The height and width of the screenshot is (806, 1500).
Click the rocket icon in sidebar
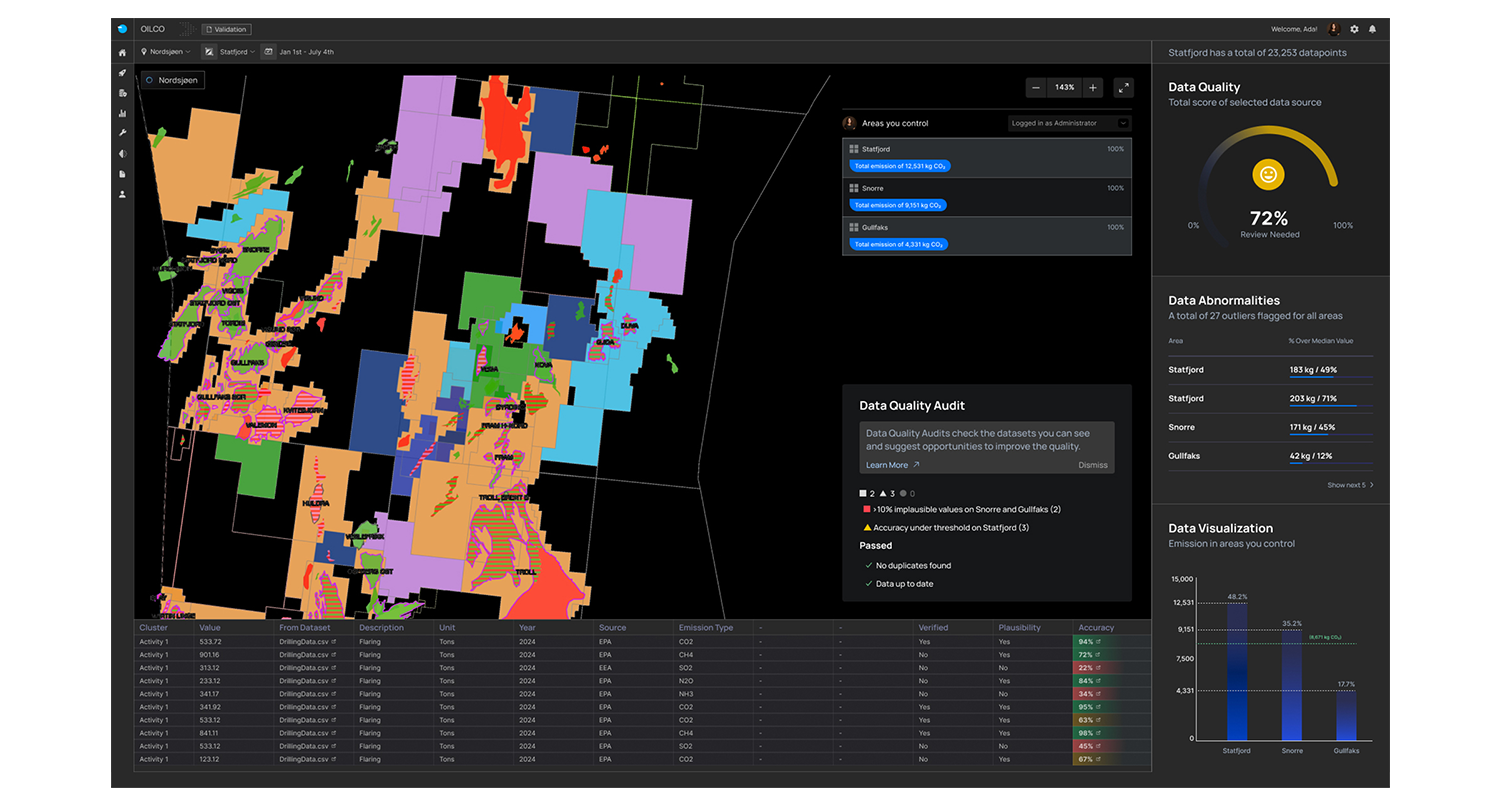tap(122, 73)
